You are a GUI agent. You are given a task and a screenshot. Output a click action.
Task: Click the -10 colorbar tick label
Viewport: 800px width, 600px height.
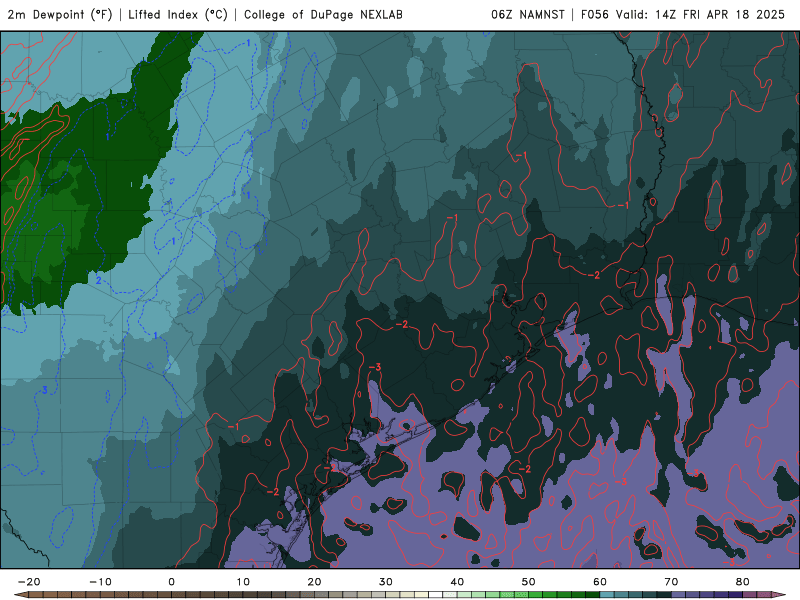[100, 582]
